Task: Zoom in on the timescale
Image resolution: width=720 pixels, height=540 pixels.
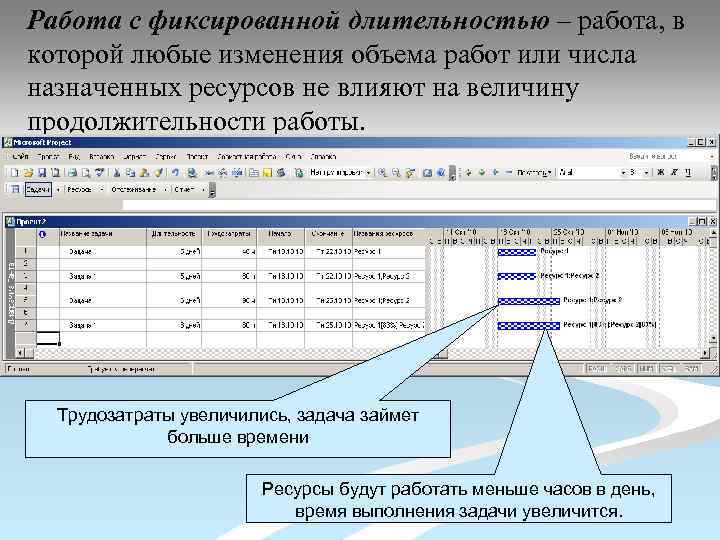Action: coord(382,173)
